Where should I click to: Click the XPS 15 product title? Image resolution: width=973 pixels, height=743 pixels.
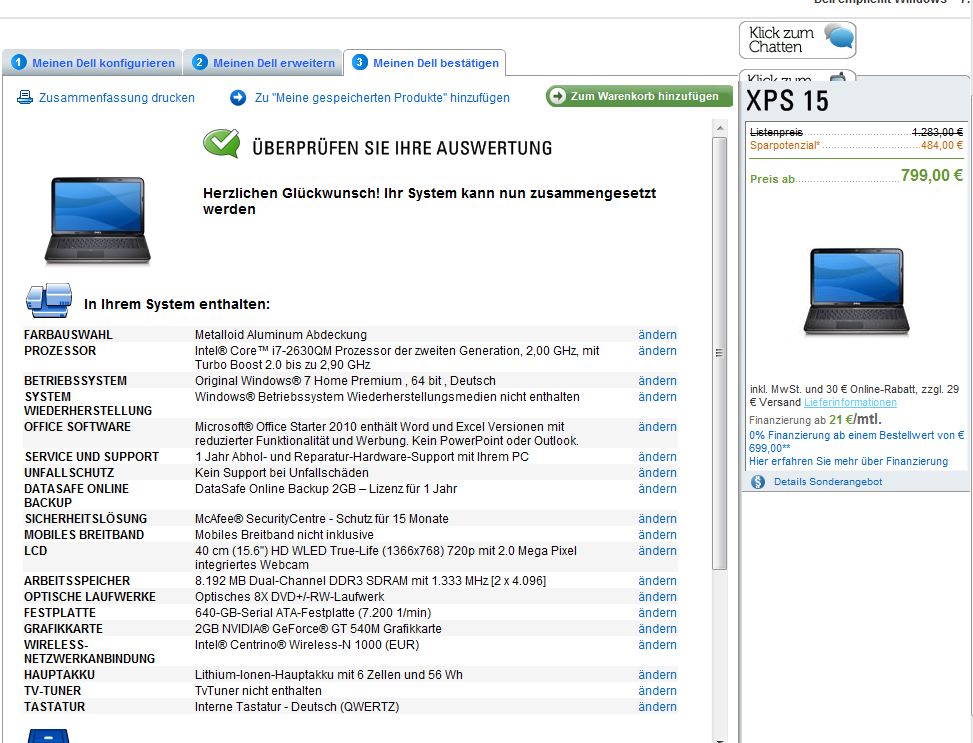point(787,101)
